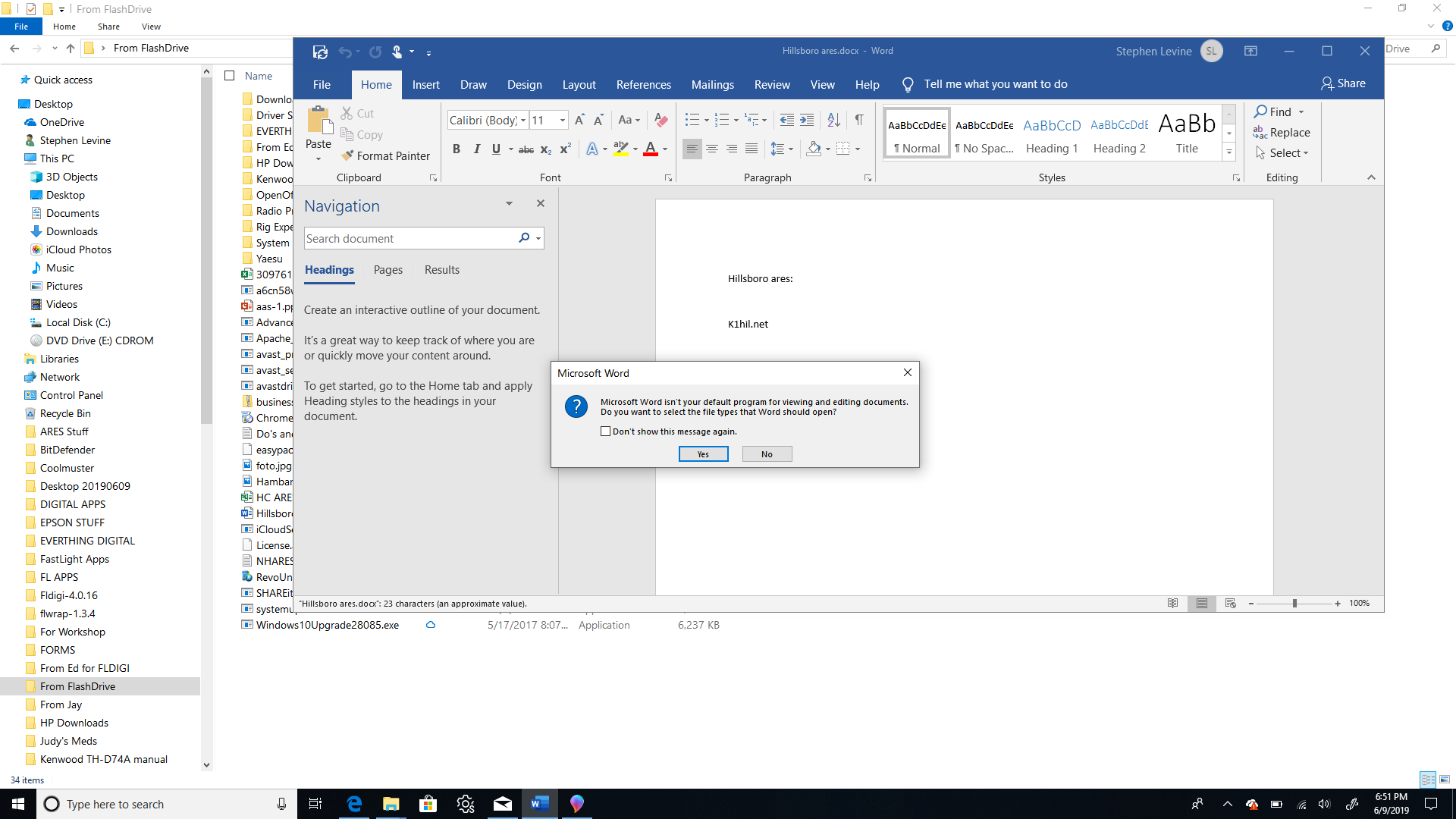The height and width of the screenshot is (819, 1456).
Task: Open the font name dropdown
Action: tap(523, 121)
